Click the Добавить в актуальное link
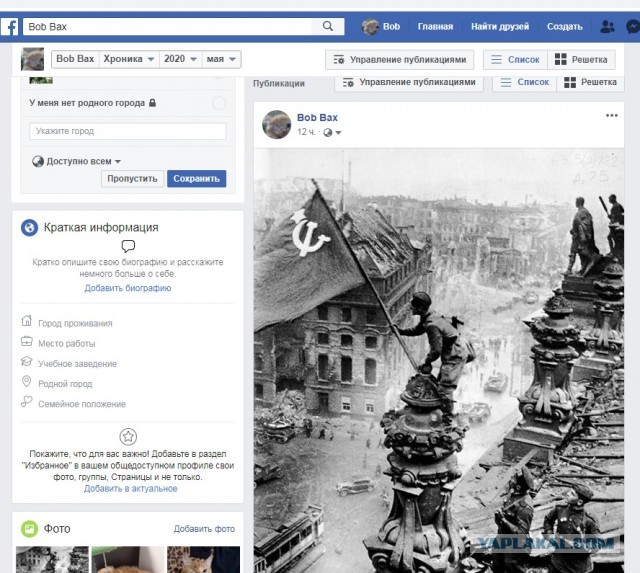This screenshot has width=640, height=573. pos(131,489)
